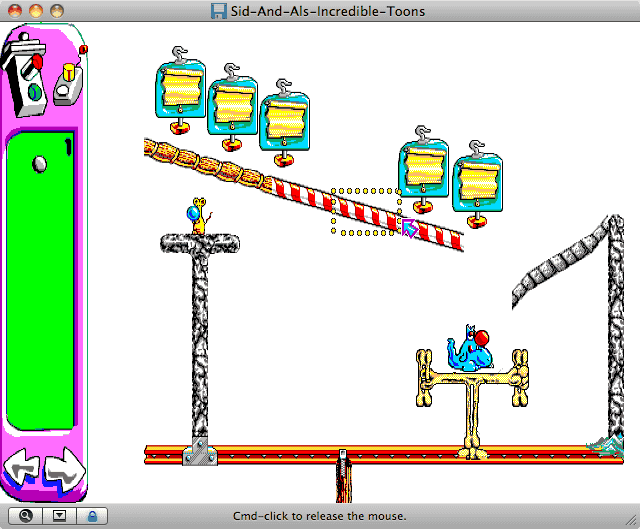Image resolution: width=640 pixels, height=529 pixels.
Task: Select the leftmost hanging window shade
Action: coord(180,91)
